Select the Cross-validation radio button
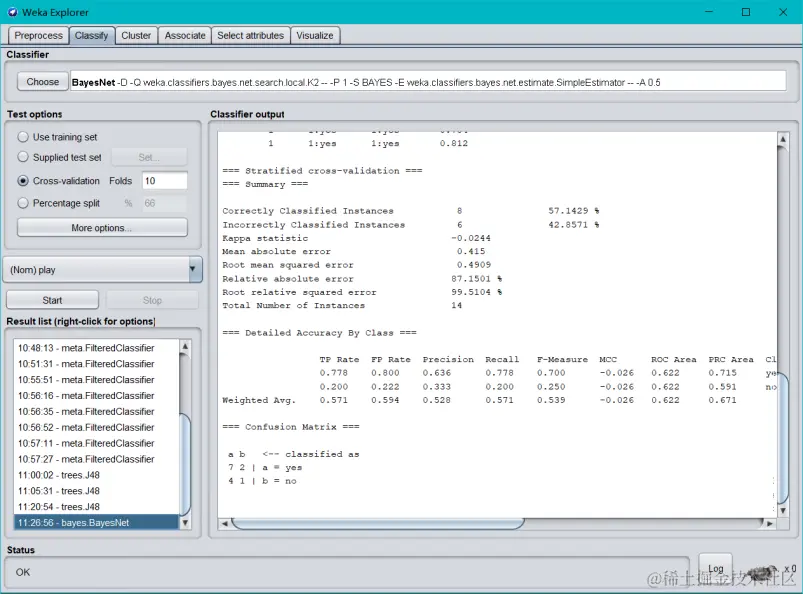Screen dimensions: 803x594 click(x=23, y=180)
